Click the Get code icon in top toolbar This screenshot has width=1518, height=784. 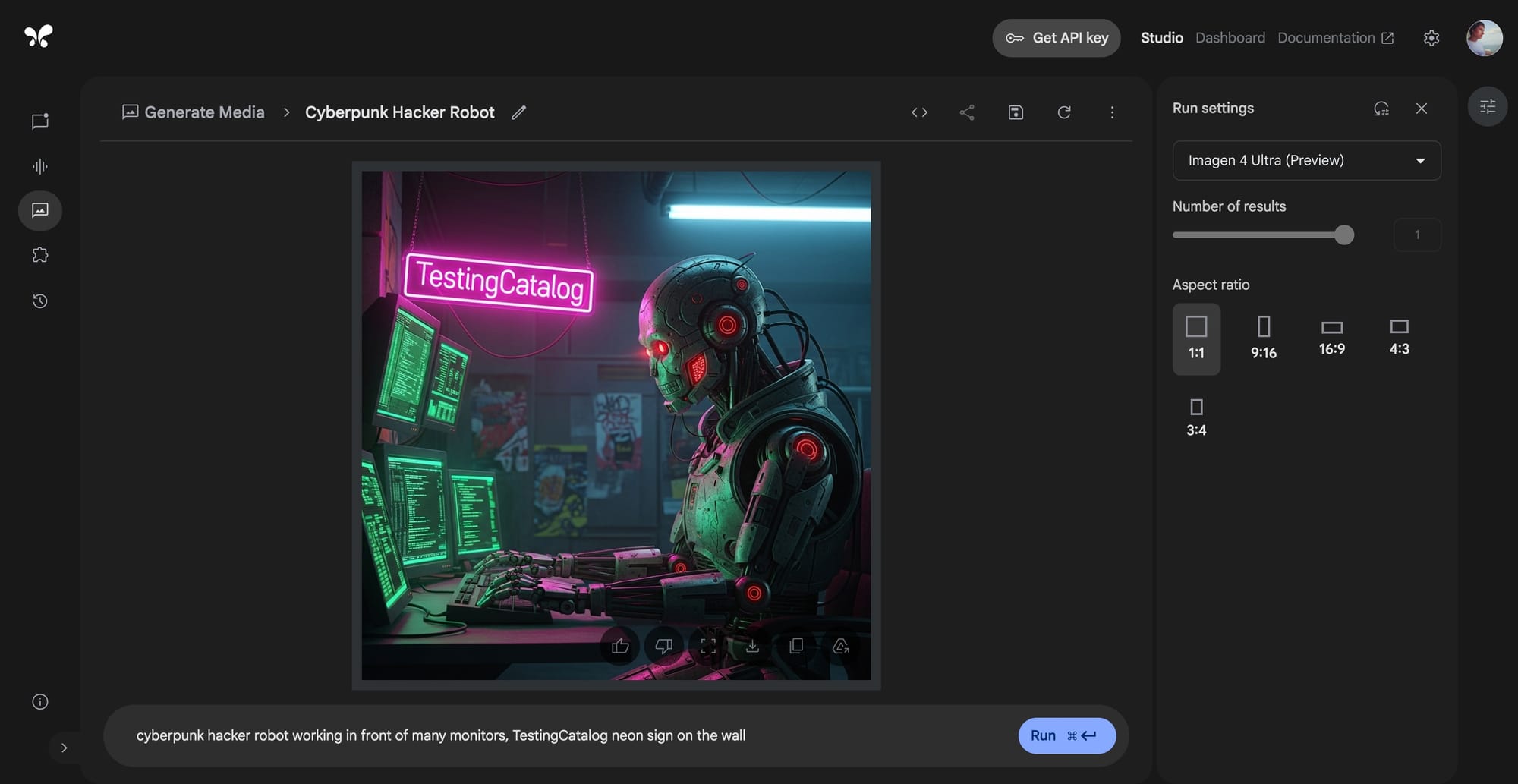[919, 112]
